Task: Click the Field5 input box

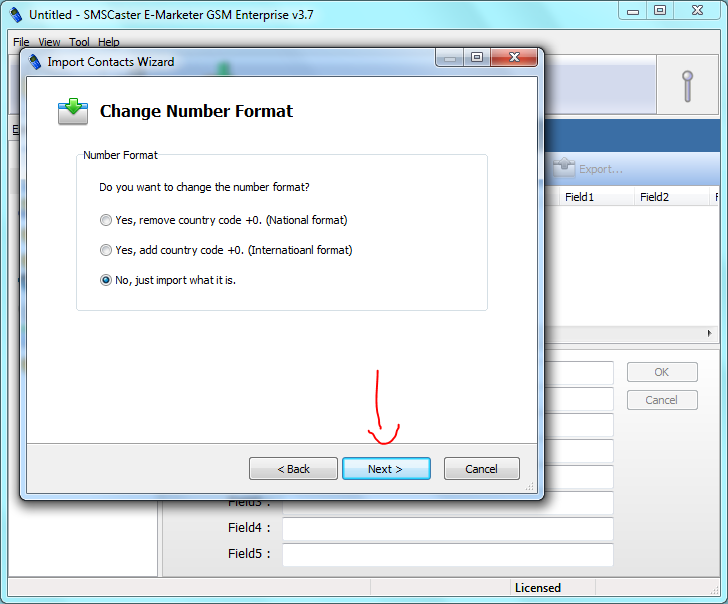Action: 448,555
